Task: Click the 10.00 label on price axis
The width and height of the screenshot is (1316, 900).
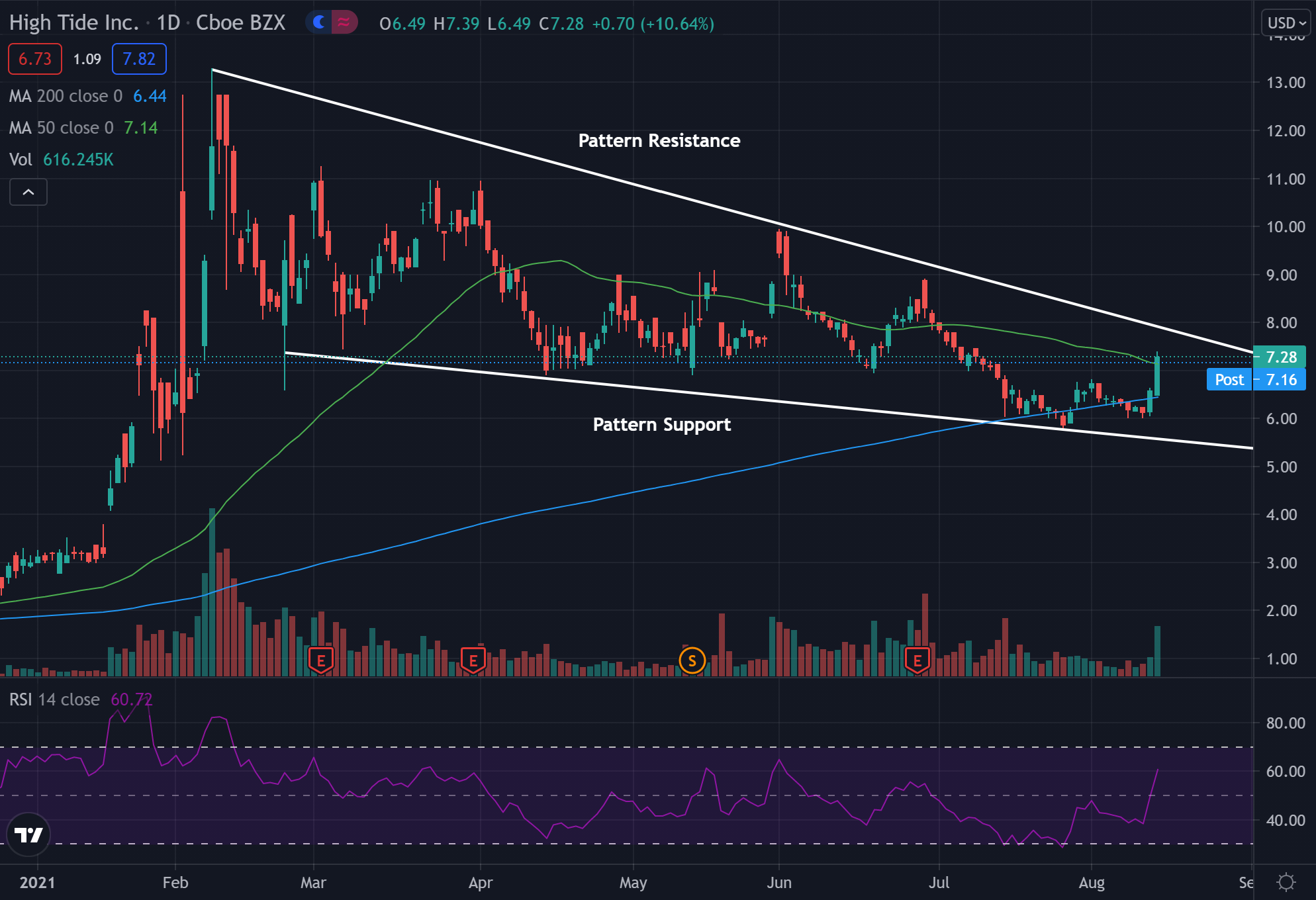Action: (1286, 227)
